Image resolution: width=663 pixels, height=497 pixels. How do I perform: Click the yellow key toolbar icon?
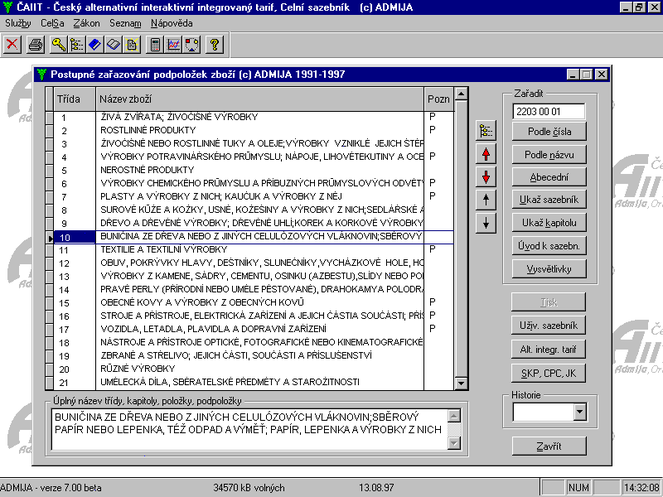click(59, 44)
